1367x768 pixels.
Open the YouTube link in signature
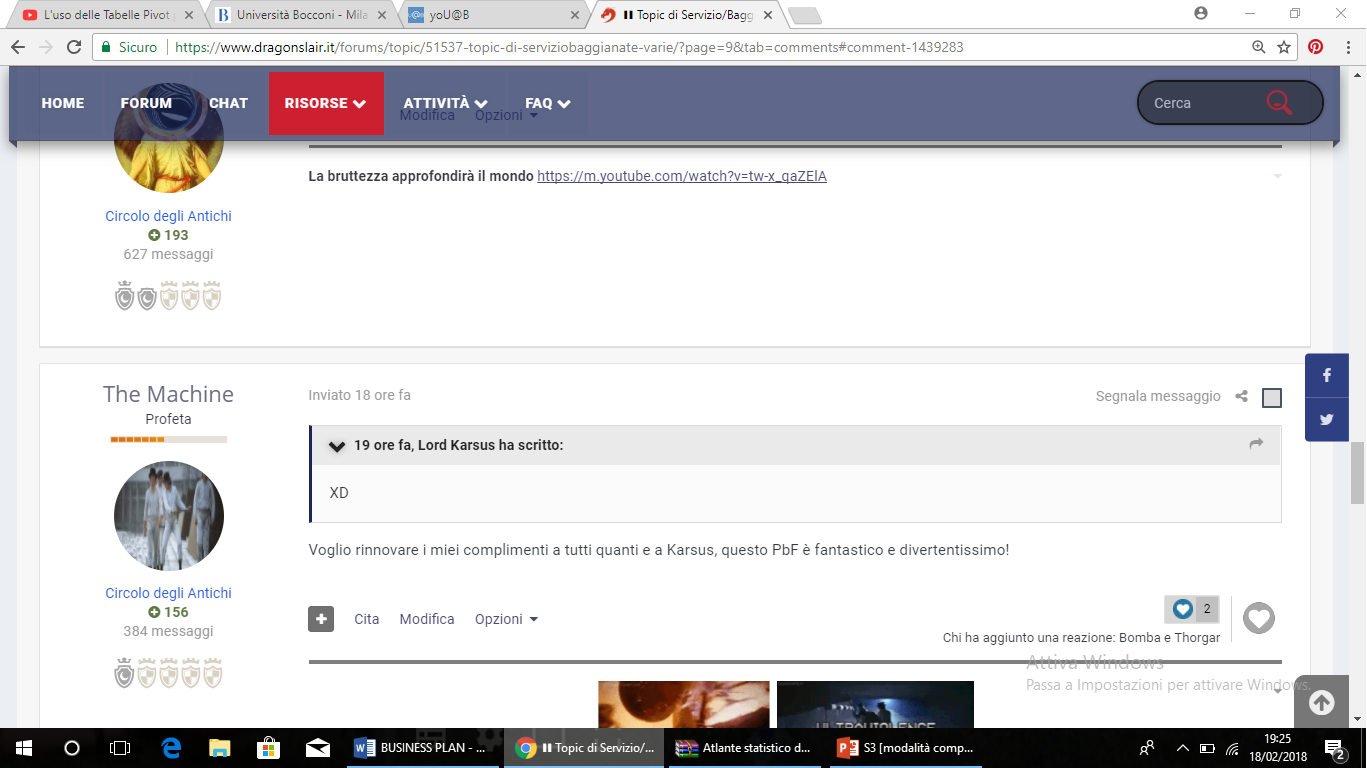point(681,176)
